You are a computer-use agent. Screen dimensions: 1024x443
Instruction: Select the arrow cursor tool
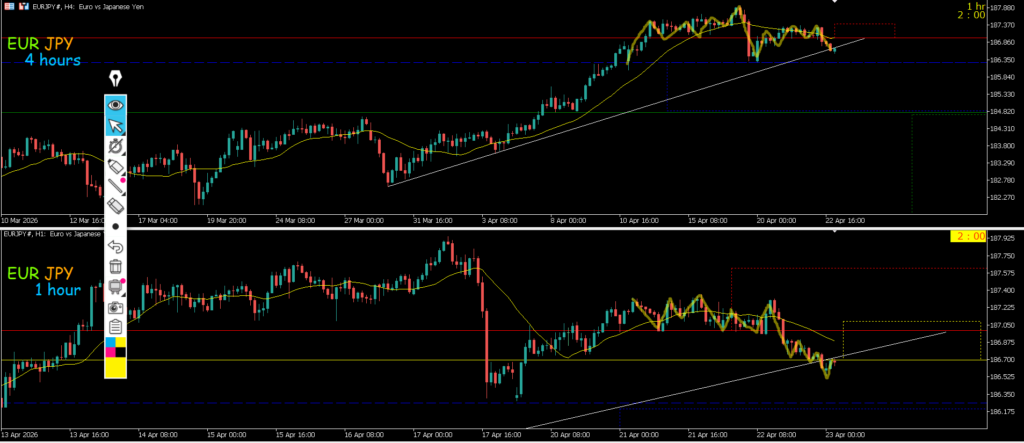tap(116, 125)
